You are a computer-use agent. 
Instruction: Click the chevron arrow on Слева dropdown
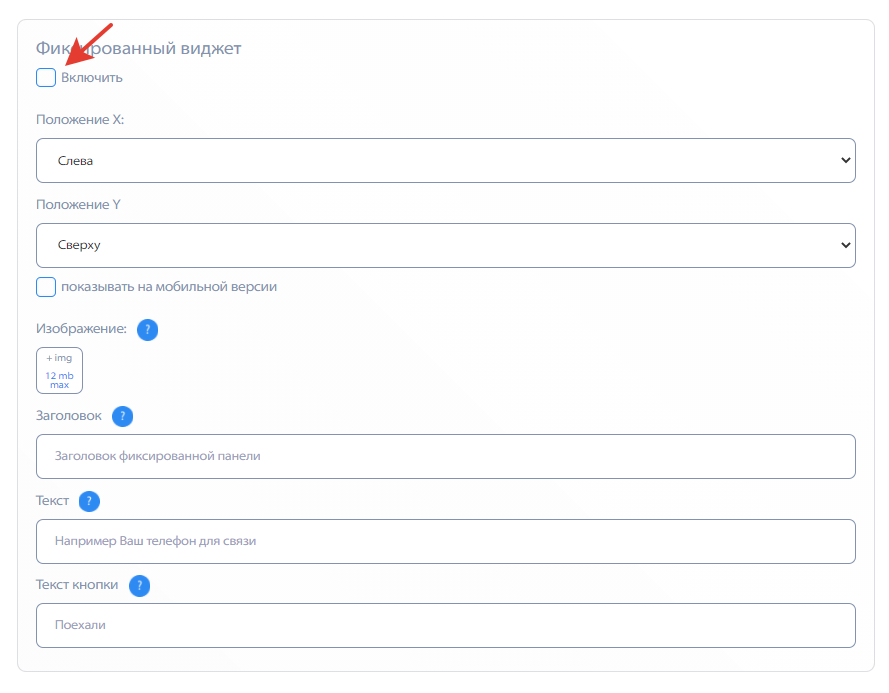tap(845, 160)
